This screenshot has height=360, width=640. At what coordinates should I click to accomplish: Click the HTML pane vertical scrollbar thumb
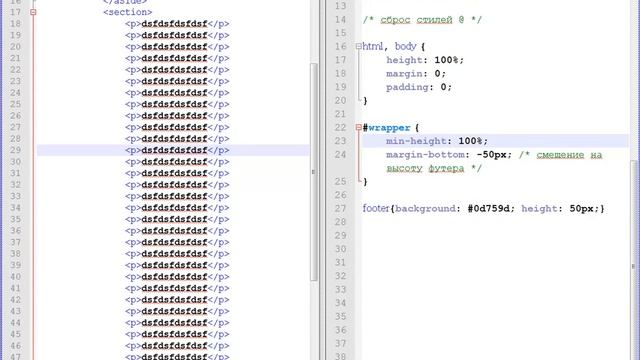314,171
